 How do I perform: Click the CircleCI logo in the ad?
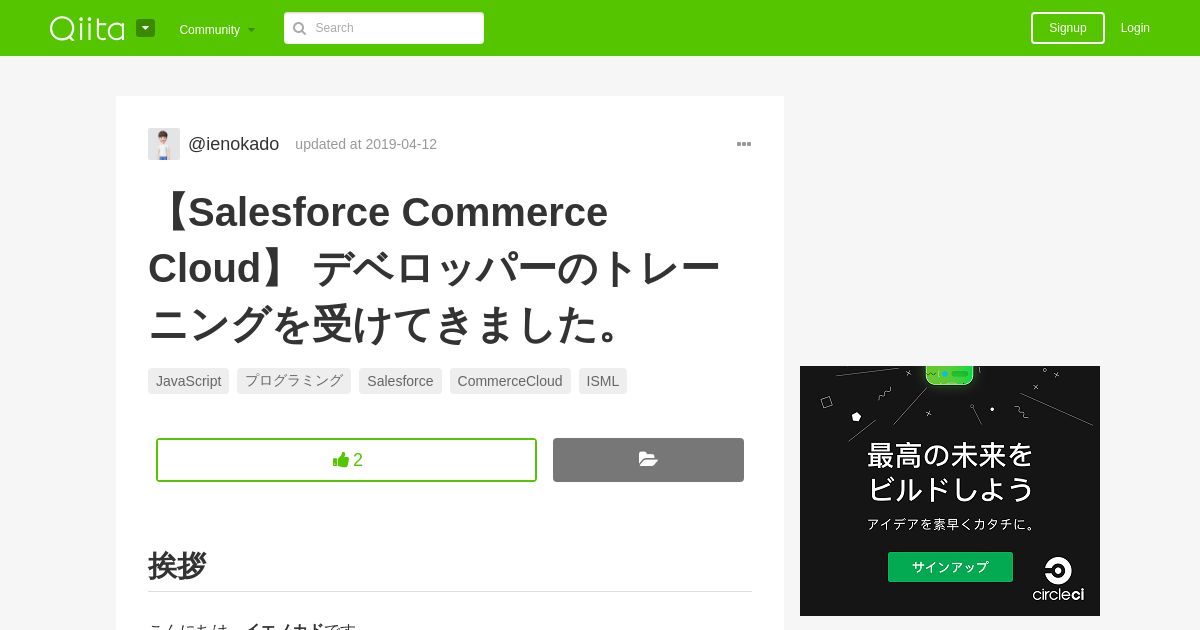pyautogui.click(x=1058, y=580)
